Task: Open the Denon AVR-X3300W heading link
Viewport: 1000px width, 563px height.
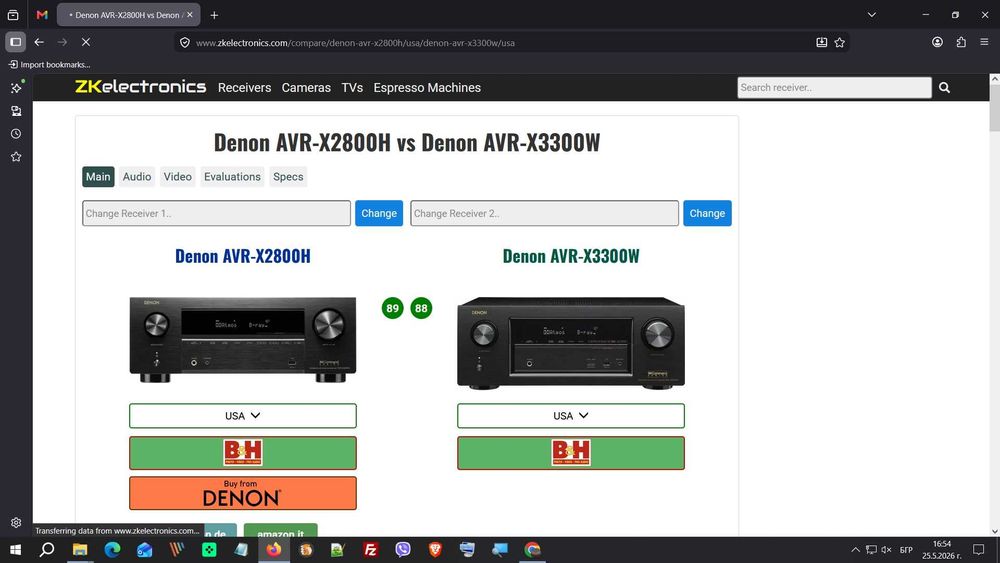Action: pos(571,256)
